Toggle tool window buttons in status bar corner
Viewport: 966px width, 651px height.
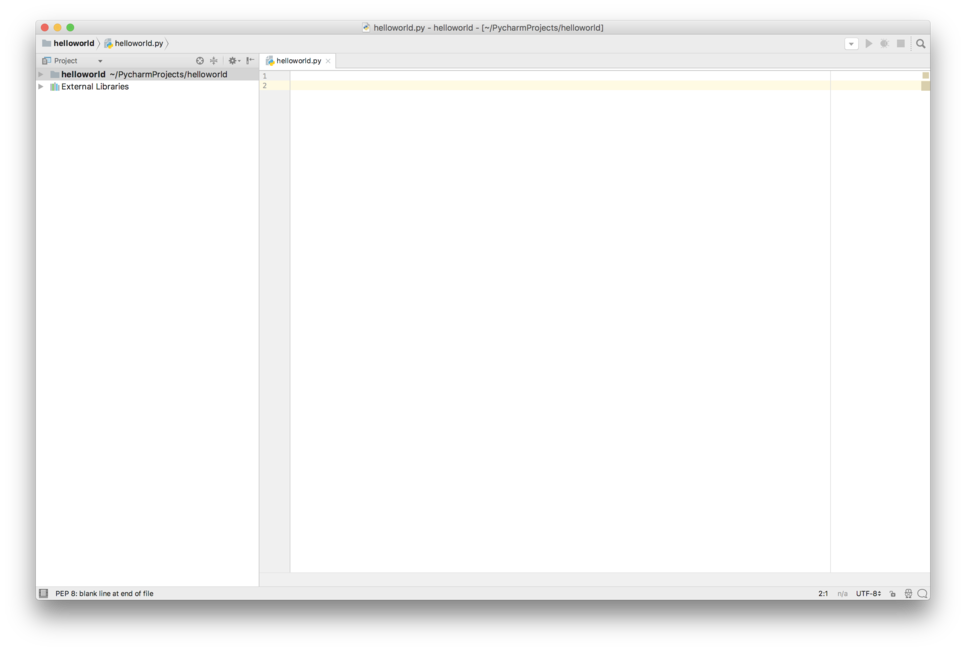tap(43, 593)
